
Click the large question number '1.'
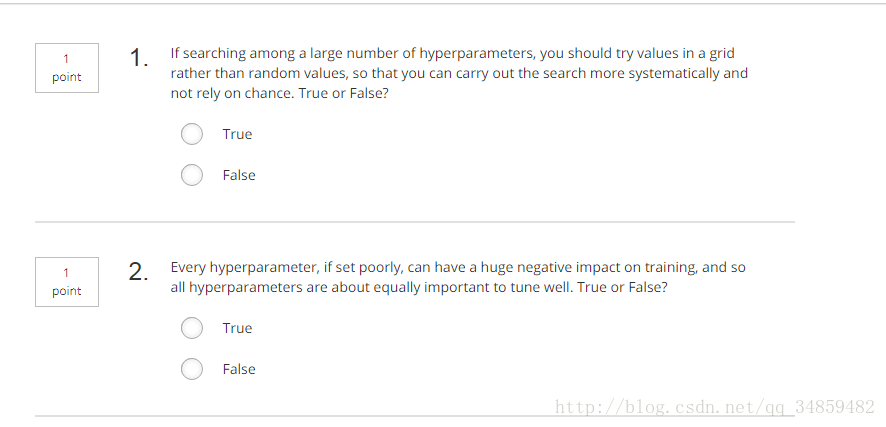[x=139, y=57]
